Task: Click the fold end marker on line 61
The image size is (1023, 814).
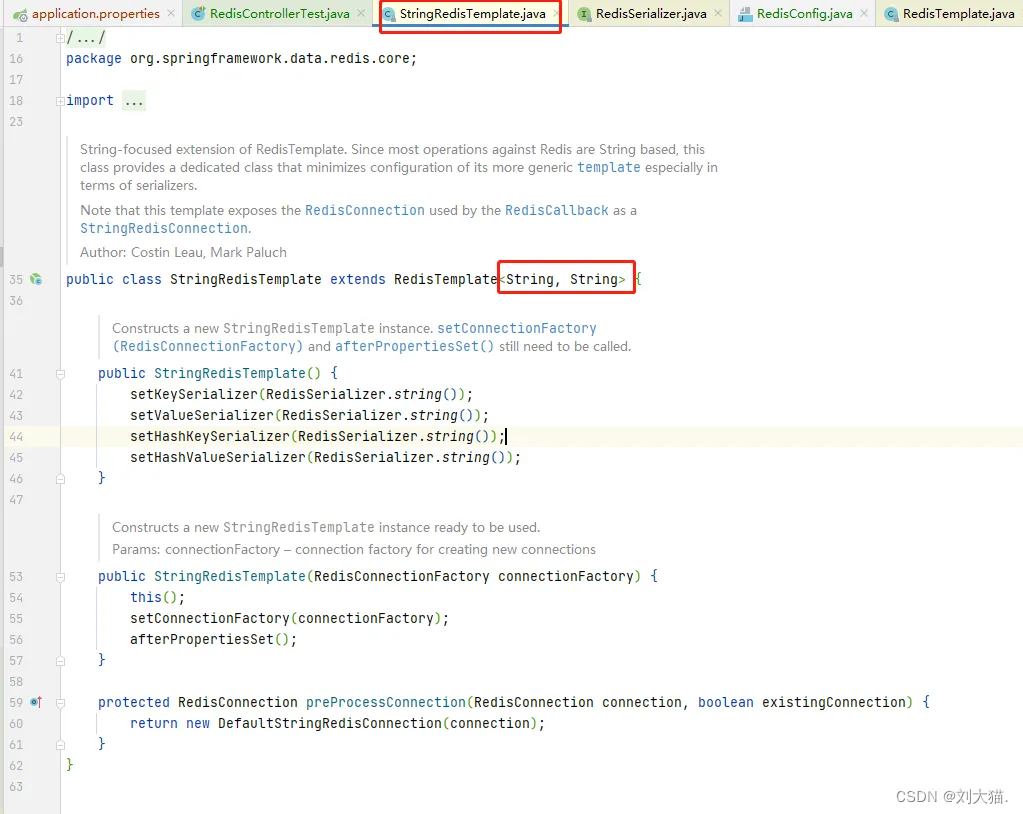Action: coord(60,744)
